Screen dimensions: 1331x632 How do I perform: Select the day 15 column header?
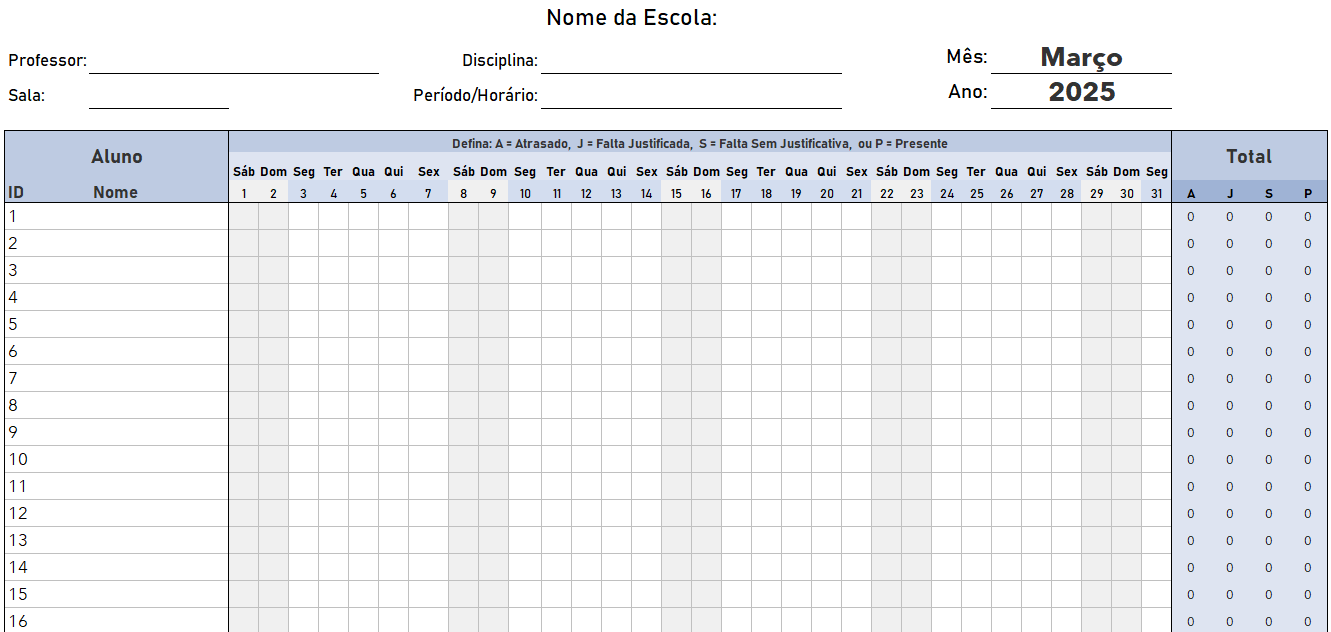pyautogui.click(x=676, y=194)
